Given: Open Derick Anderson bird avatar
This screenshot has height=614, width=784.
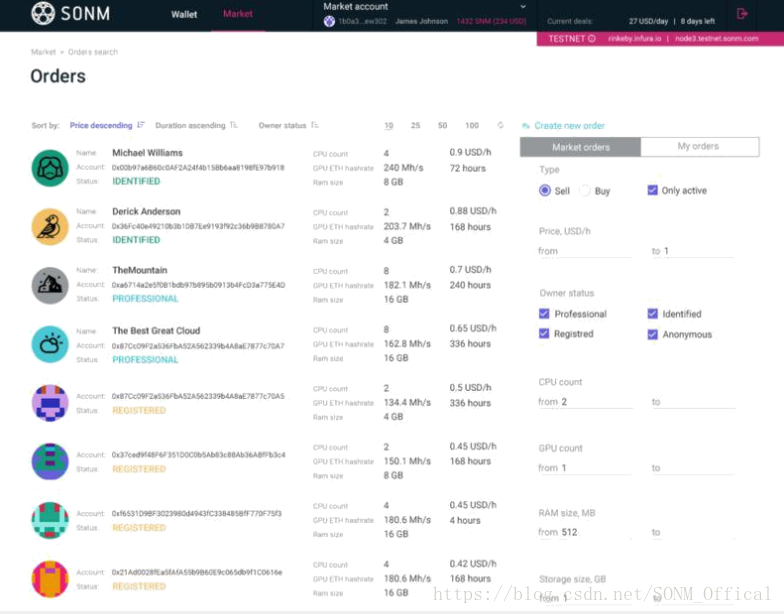Looking at the screenshot, I should (x=50, y=226).
